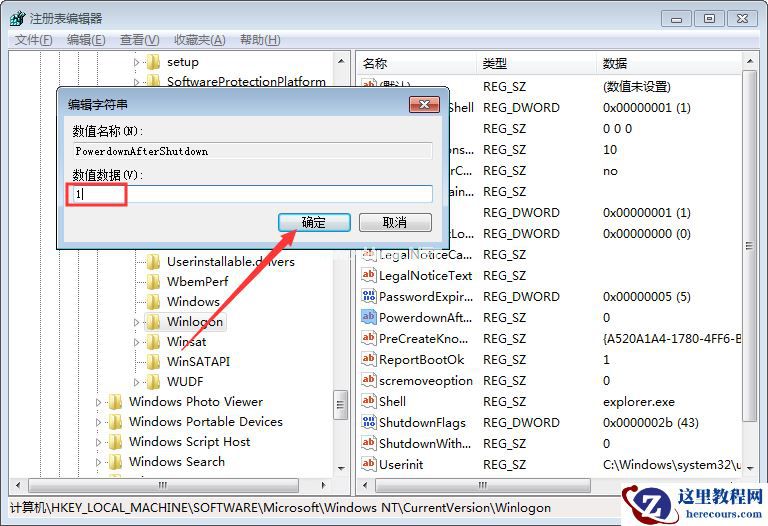The height and width of the screenshot is (526, 768).
Task: Click the 数值名称 PowerdownAfterShutdown field
Action: (x=252, y=151)
